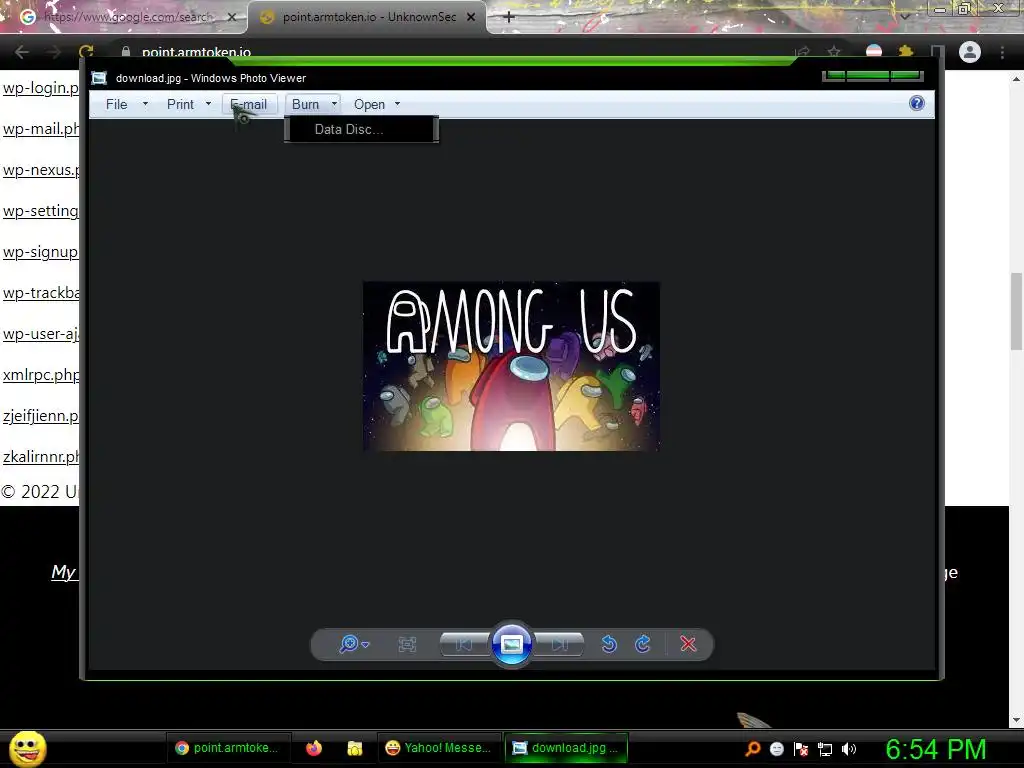Open the zoom magnifier control

pyautogui.click(x=354, y=644)
